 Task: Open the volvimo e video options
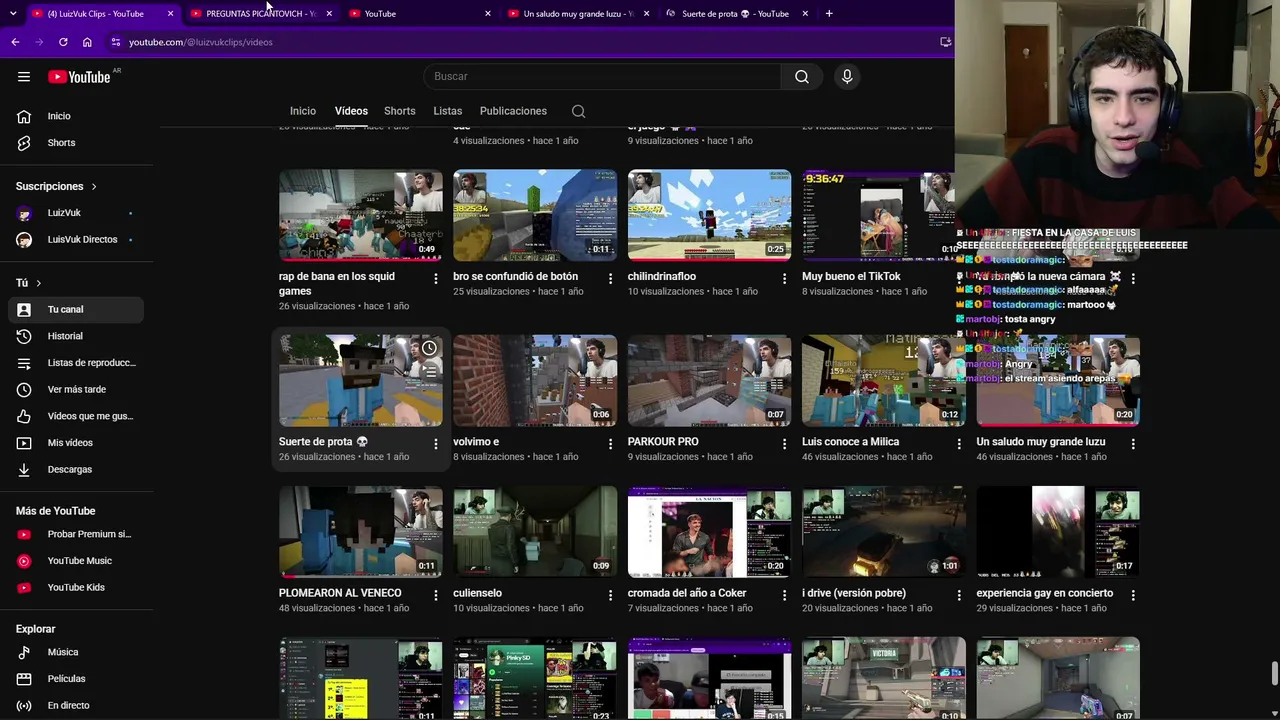pos(610,443)
